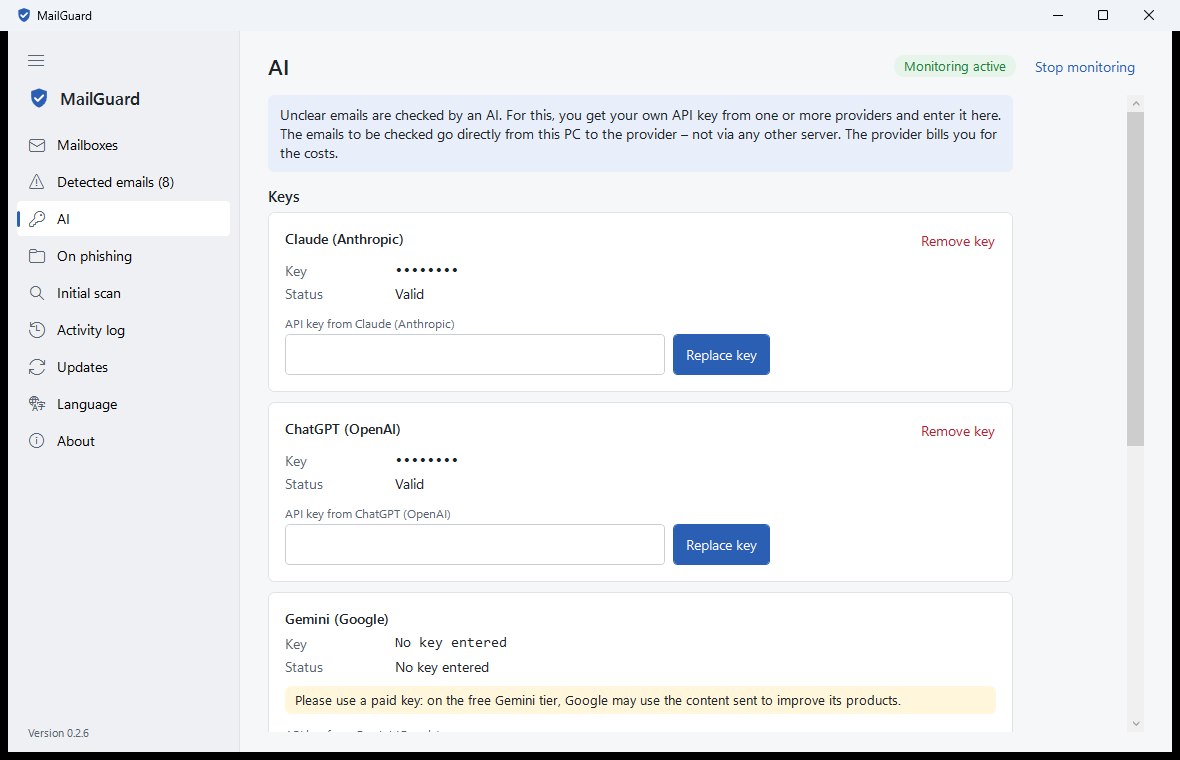Click masked key dots in ChatGPT card
The image size is (1180, 760).
pos(427,460)
